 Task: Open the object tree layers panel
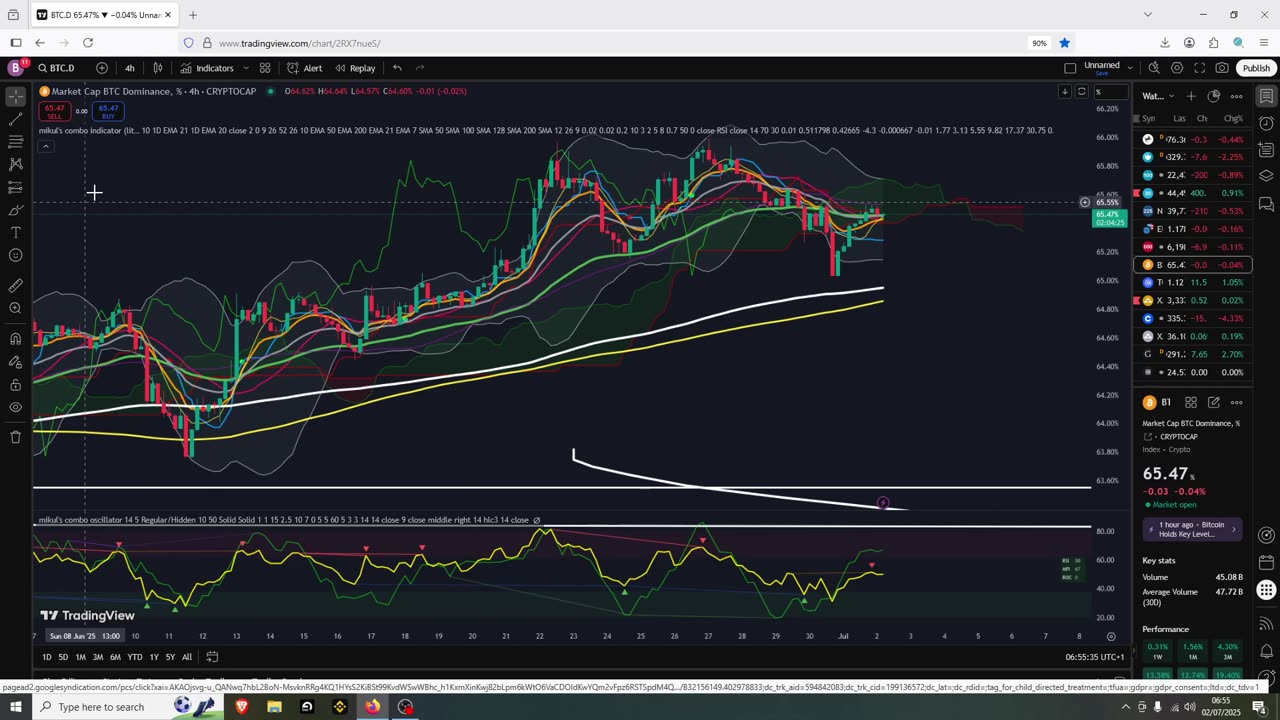[1266, 177]
